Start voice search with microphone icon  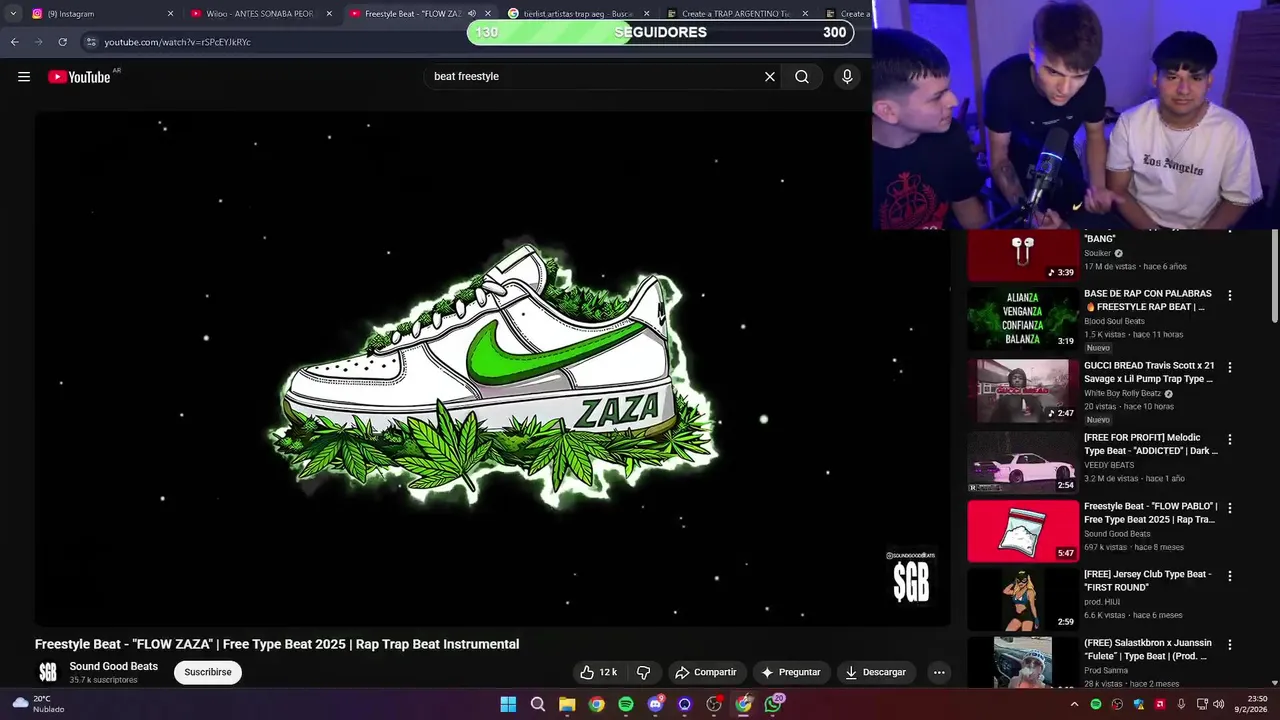[847, 77]
